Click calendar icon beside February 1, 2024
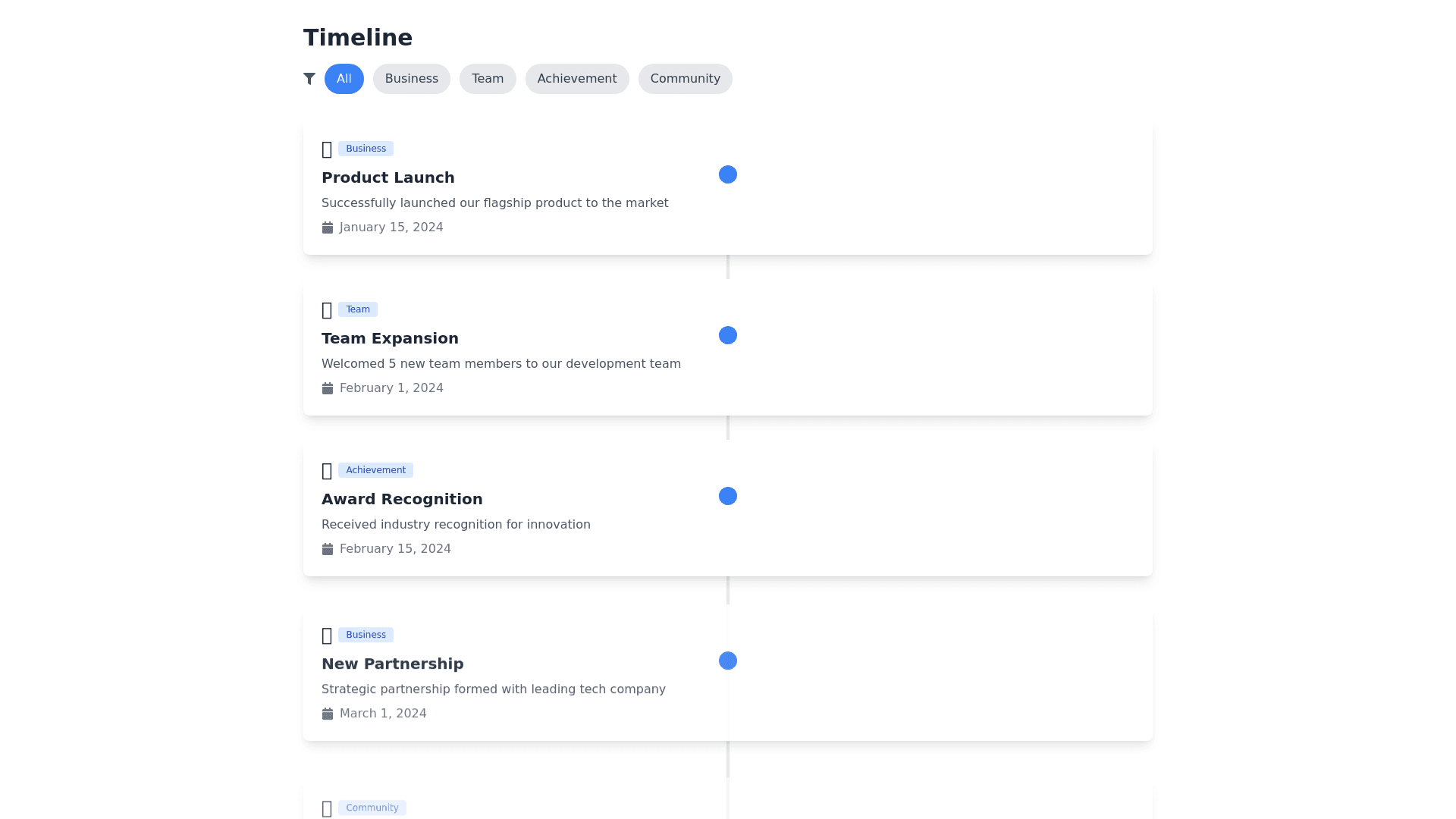Viewport: 1456px width, 819px height. [x=328, y=388]
